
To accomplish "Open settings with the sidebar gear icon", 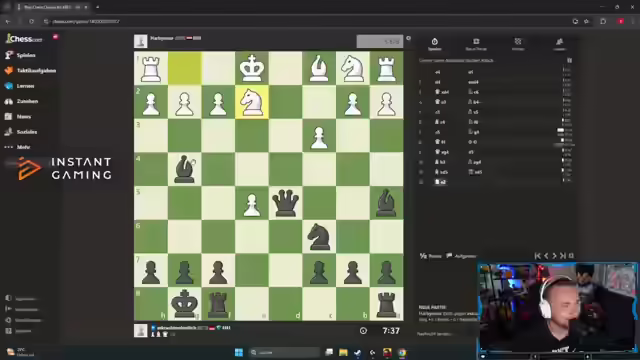I will point(8,320).
